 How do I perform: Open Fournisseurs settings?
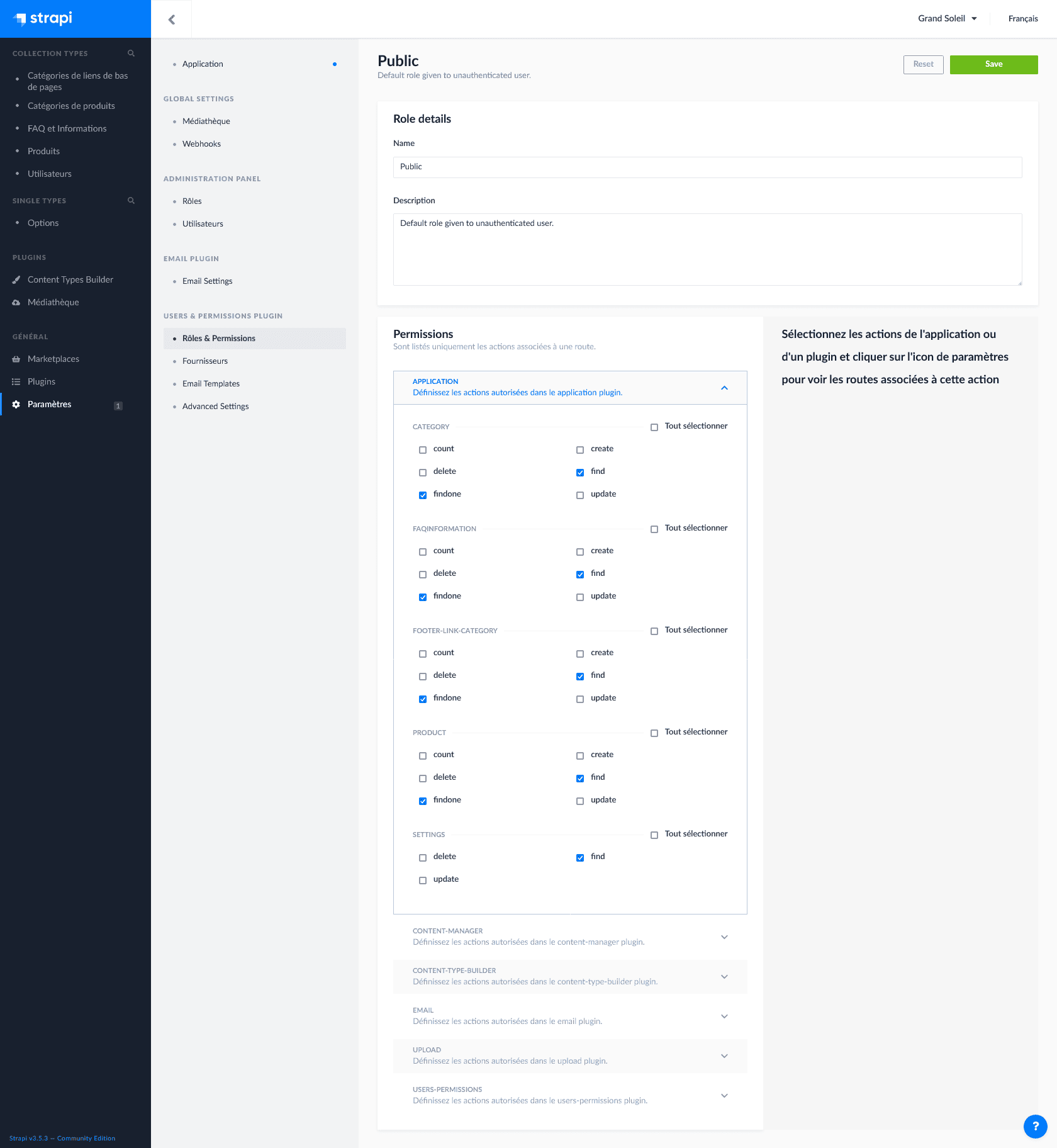pos(204,361)
